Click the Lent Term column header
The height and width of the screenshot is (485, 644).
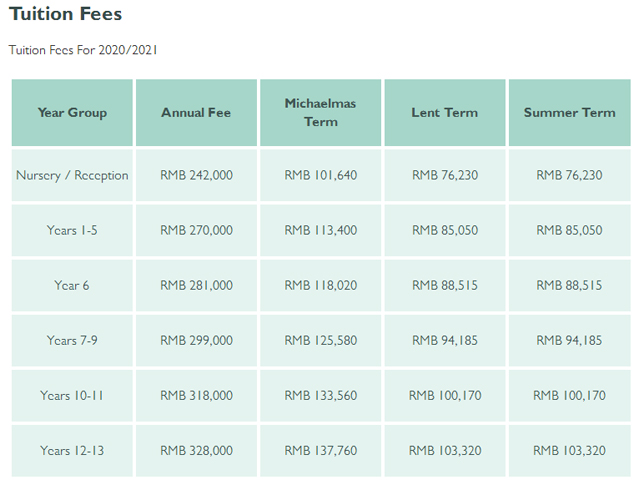click(445, 113)
